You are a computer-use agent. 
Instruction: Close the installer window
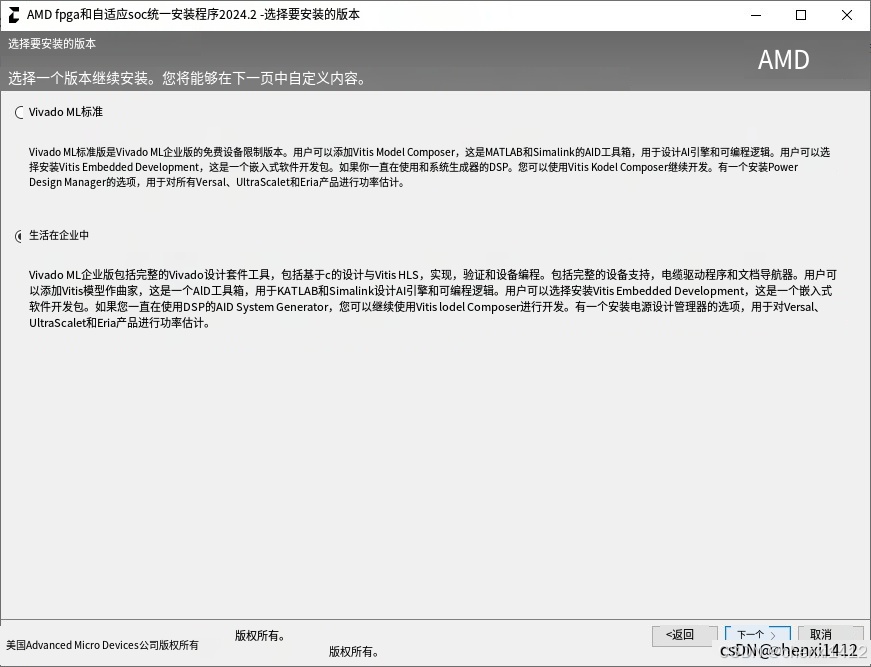(847, 15)
